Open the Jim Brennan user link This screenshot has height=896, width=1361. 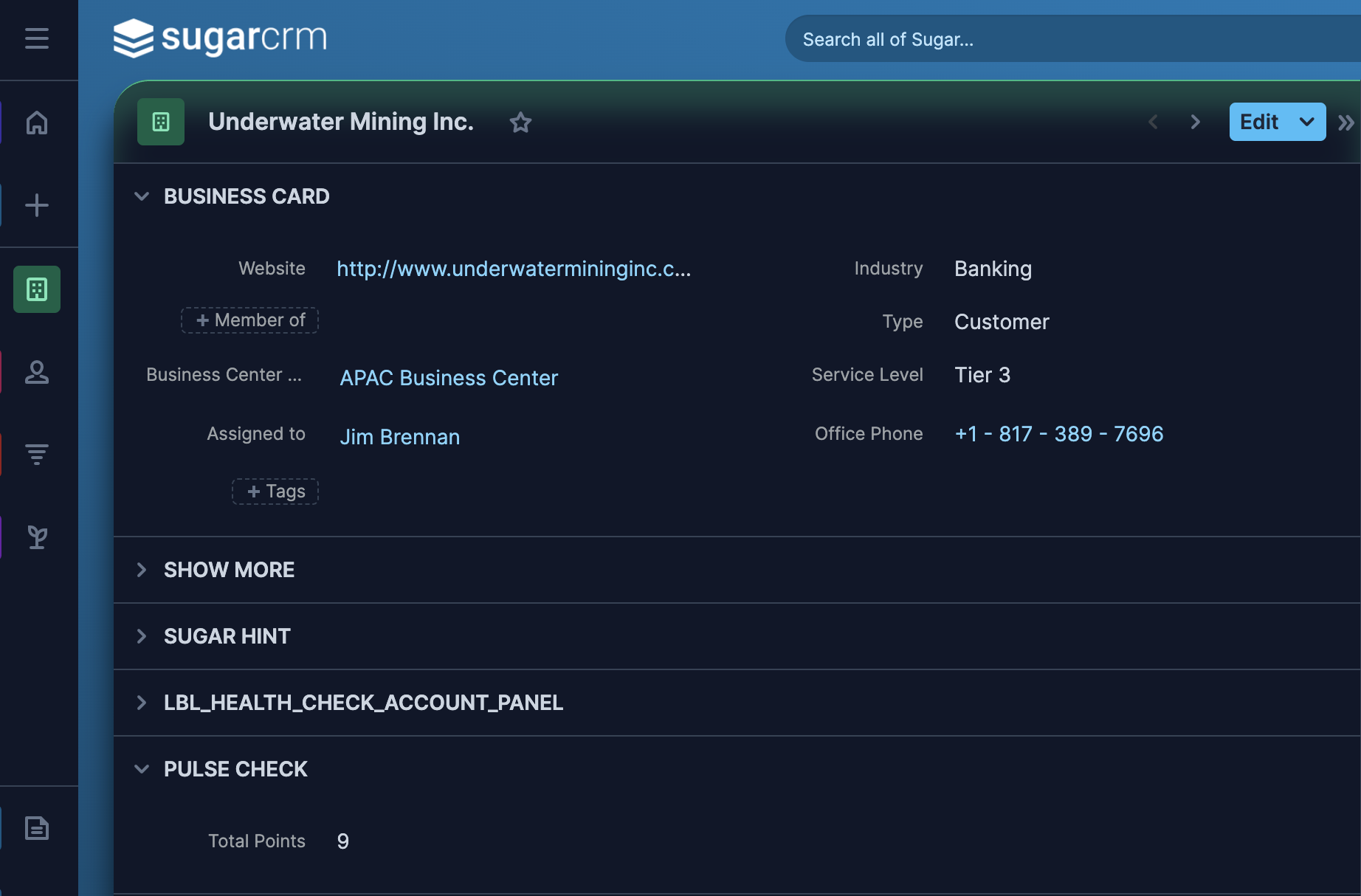click(399, 437)
